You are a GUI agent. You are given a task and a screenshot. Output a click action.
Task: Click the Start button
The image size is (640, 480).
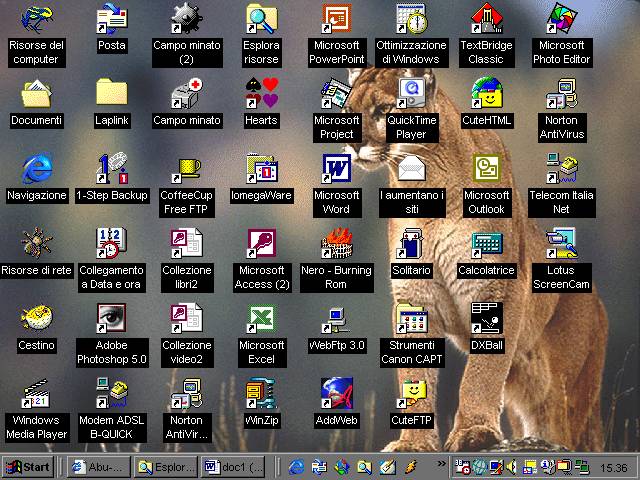(x=28, y=467)
